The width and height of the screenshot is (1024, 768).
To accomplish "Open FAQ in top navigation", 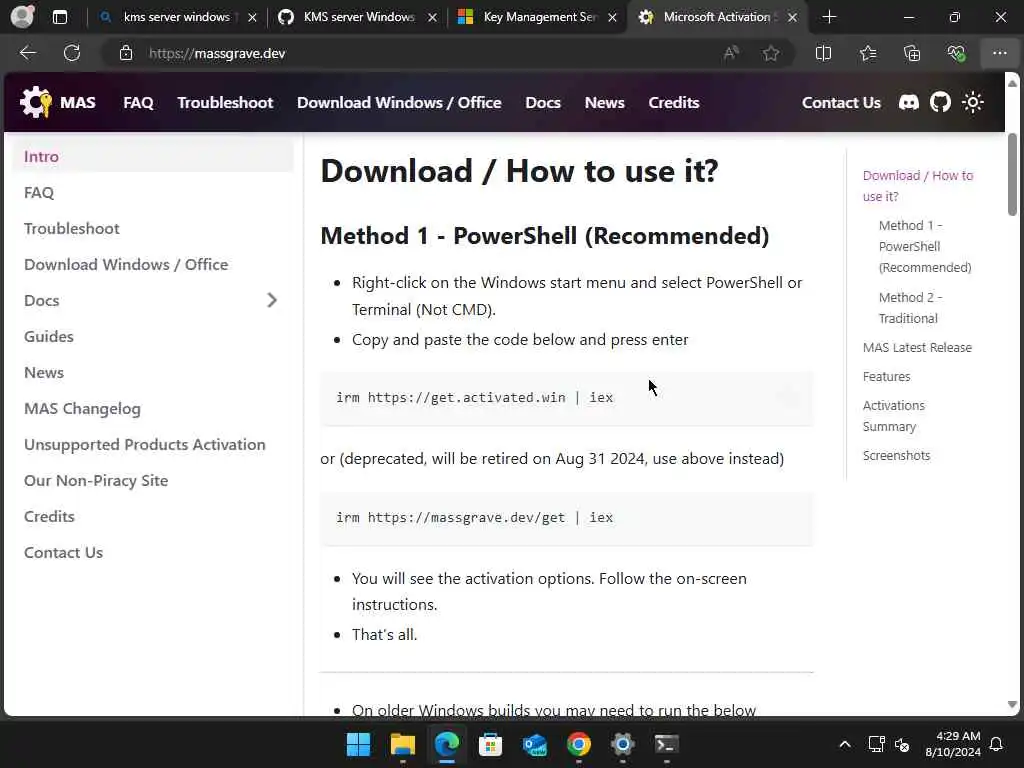I will (138, 103).
